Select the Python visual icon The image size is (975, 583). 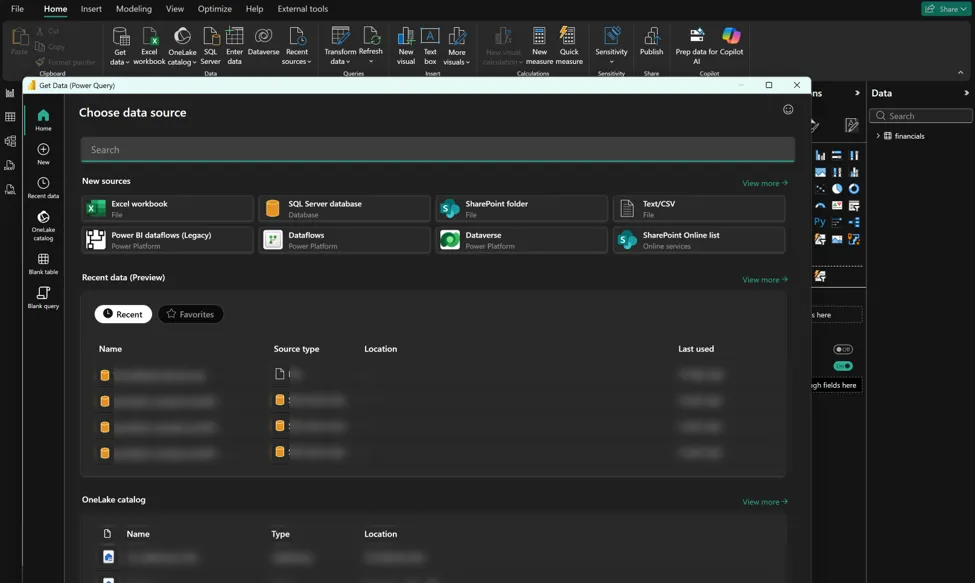(820, 222)
